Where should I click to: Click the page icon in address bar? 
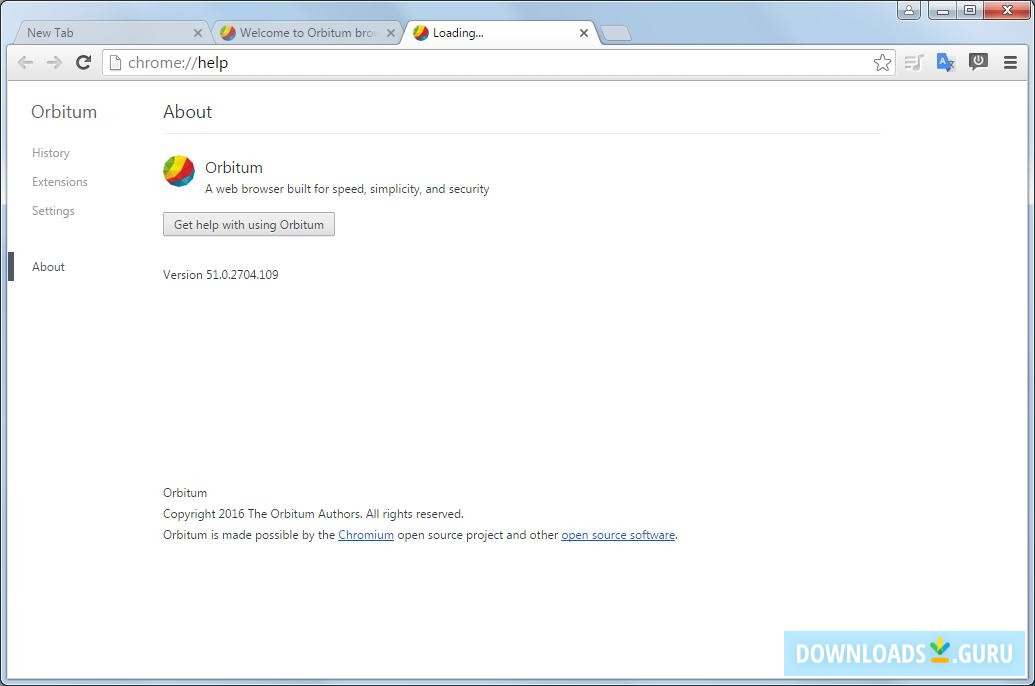pyautogui.click(x=115, y=63)
